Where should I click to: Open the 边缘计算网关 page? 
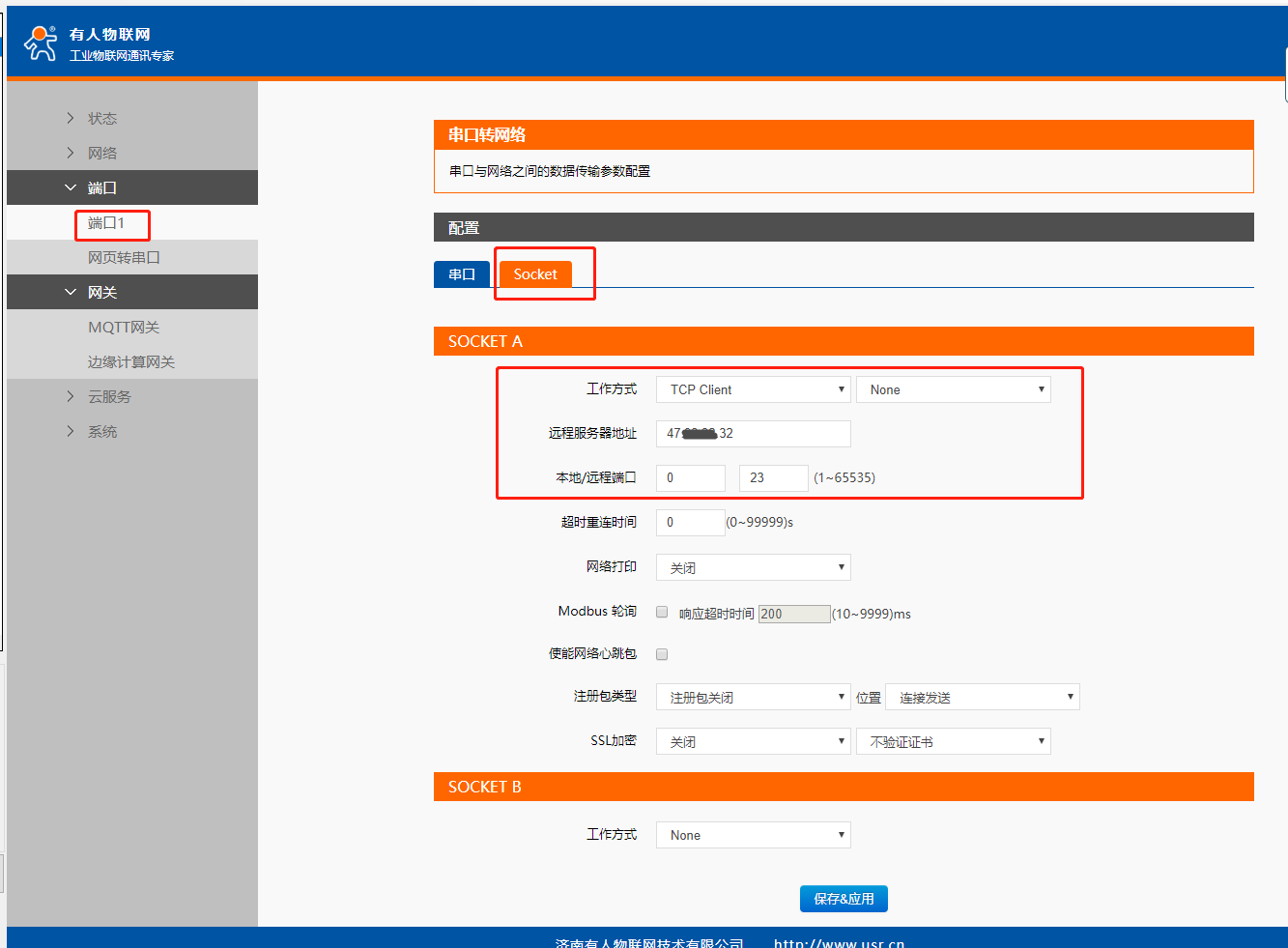[131, 361]
